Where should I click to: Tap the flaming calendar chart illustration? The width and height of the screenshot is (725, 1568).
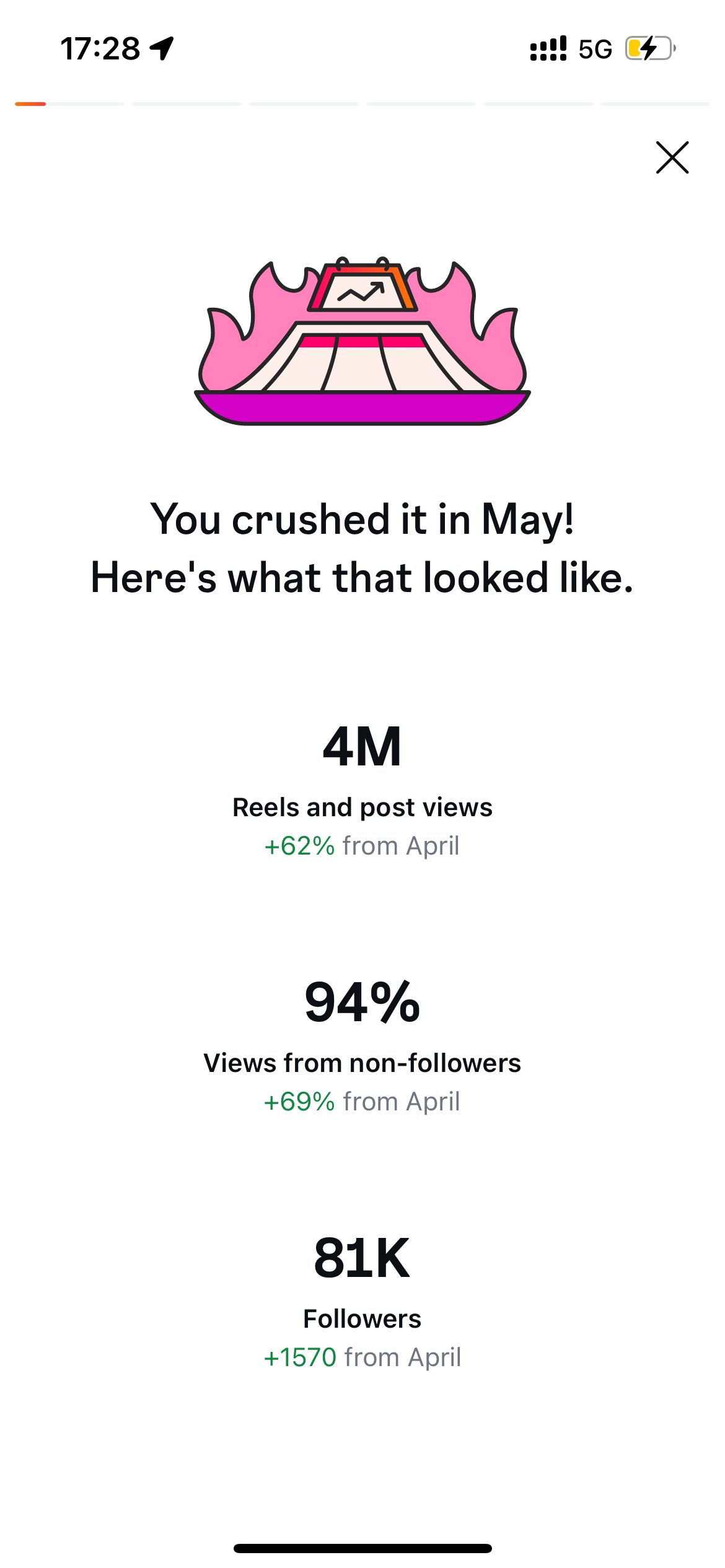(x=362, y=341)
